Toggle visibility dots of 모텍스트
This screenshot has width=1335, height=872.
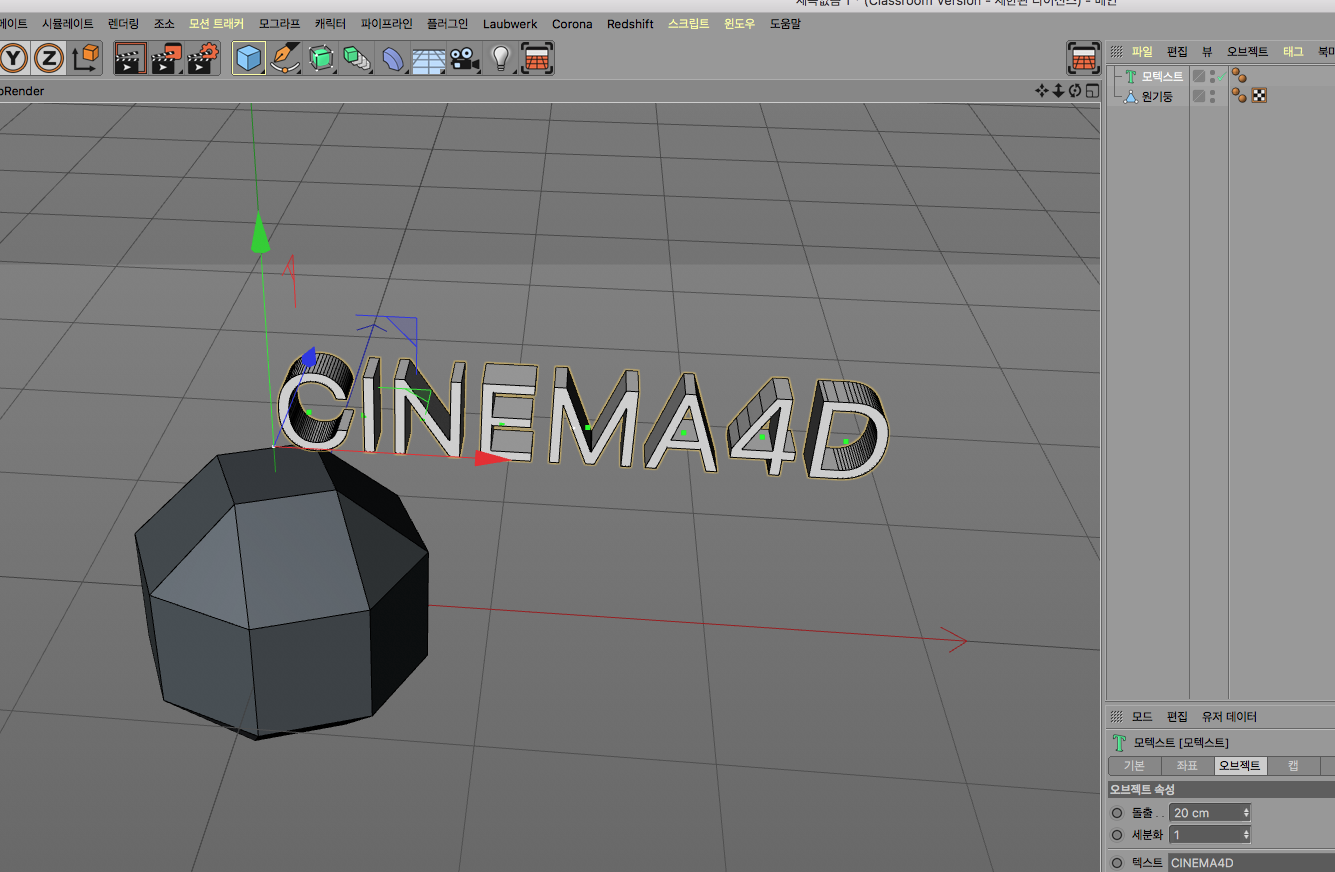(1212, 76)
